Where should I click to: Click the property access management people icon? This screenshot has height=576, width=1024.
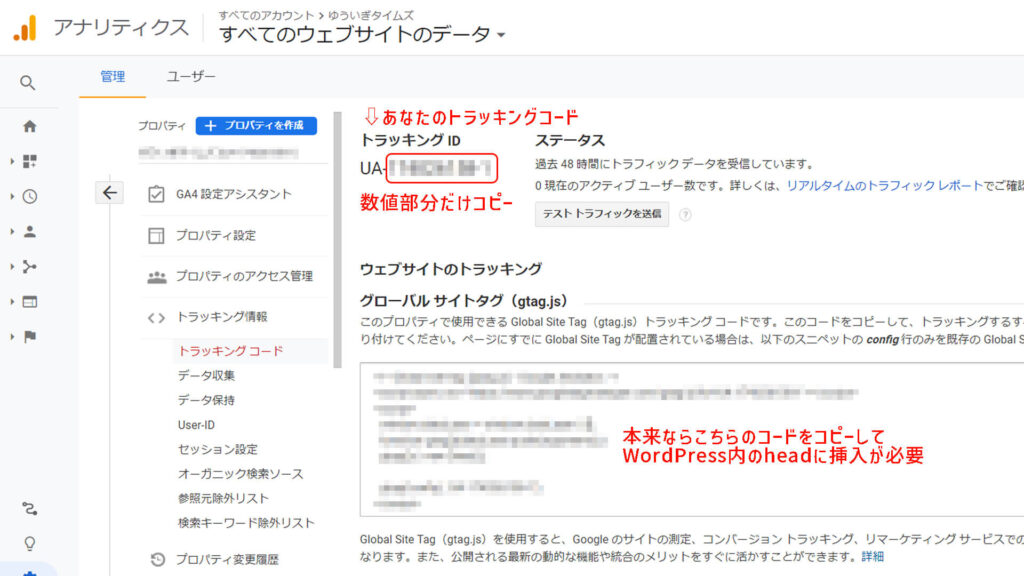click(x=156, y=277)
